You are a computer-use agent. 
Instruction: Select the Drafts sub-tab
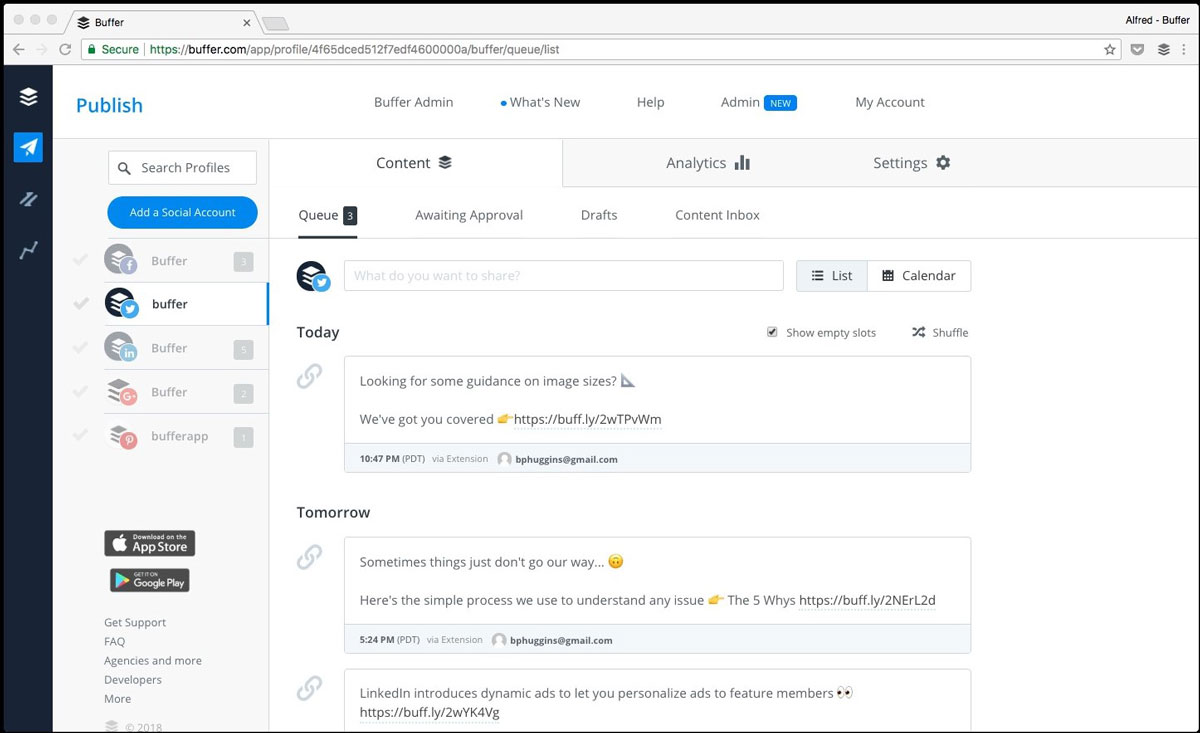[599, 215]
